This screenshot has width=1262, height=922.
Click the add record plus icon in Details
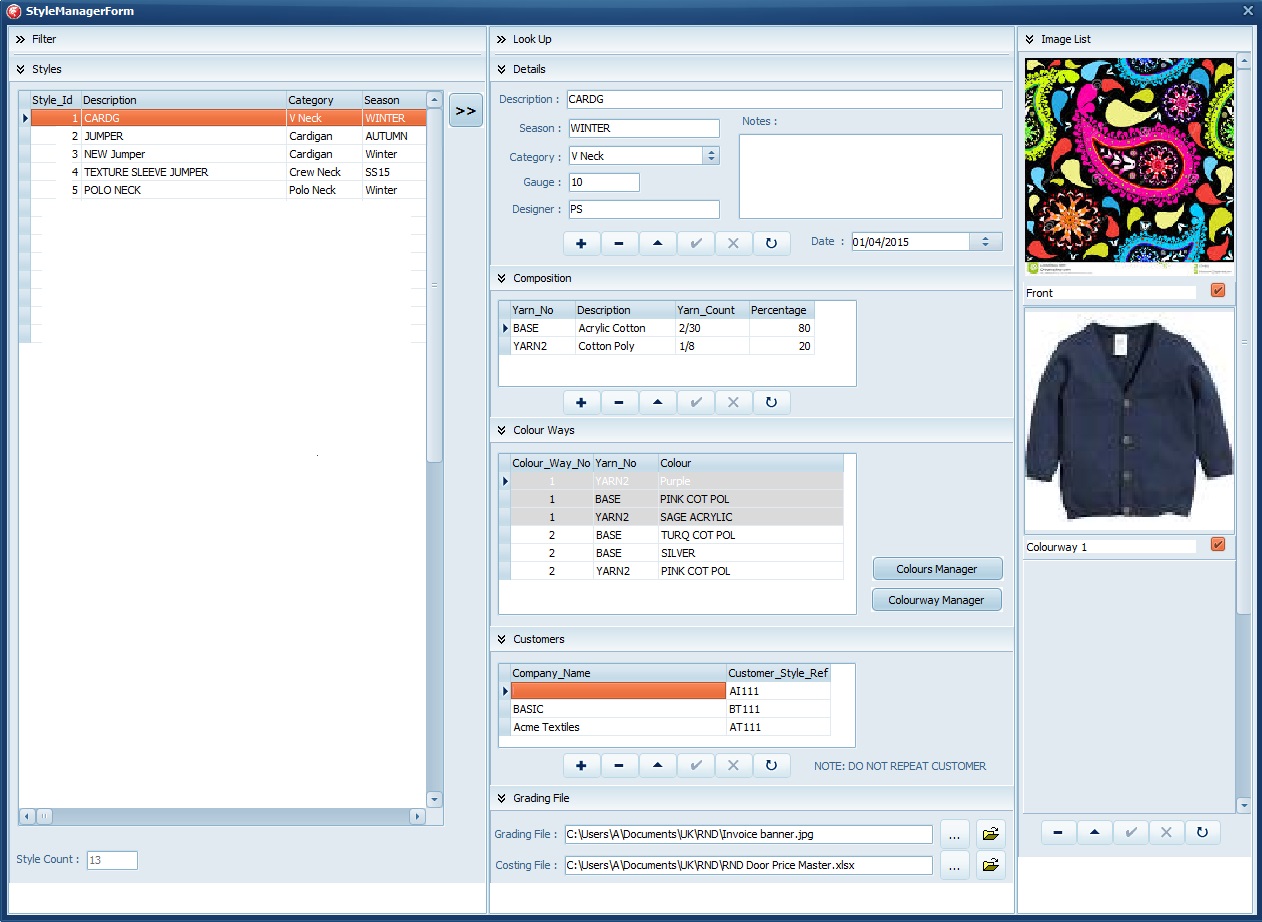click(581, 243)
